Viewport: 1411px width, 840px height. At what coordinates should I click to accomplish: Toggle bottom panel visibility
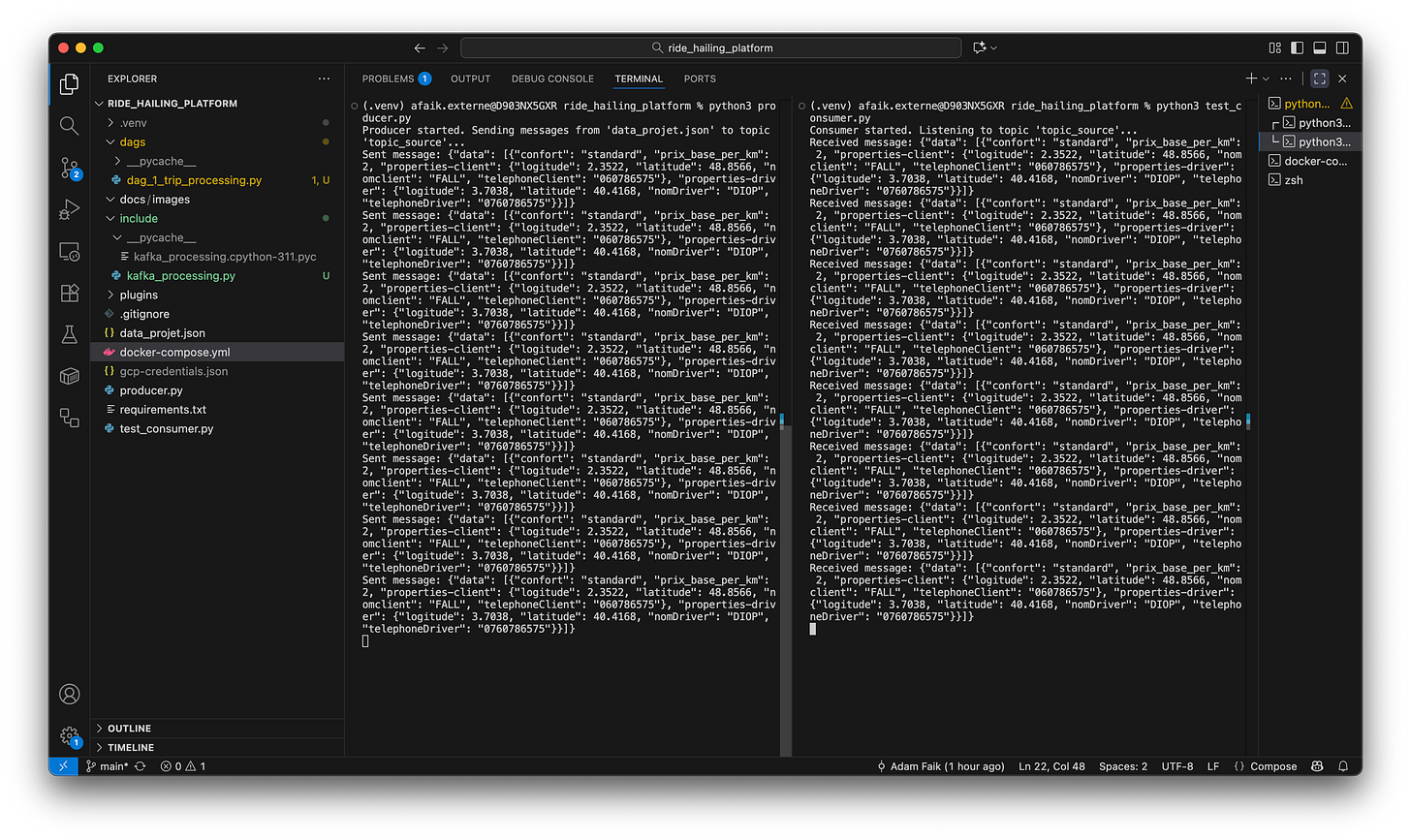1319,47
